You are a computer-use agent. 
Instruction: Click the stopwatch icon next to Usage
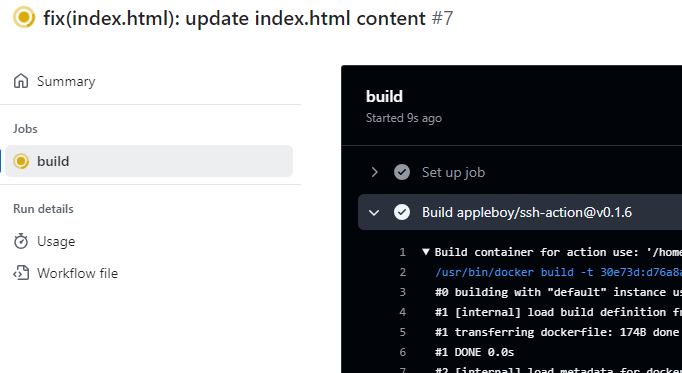21,241
